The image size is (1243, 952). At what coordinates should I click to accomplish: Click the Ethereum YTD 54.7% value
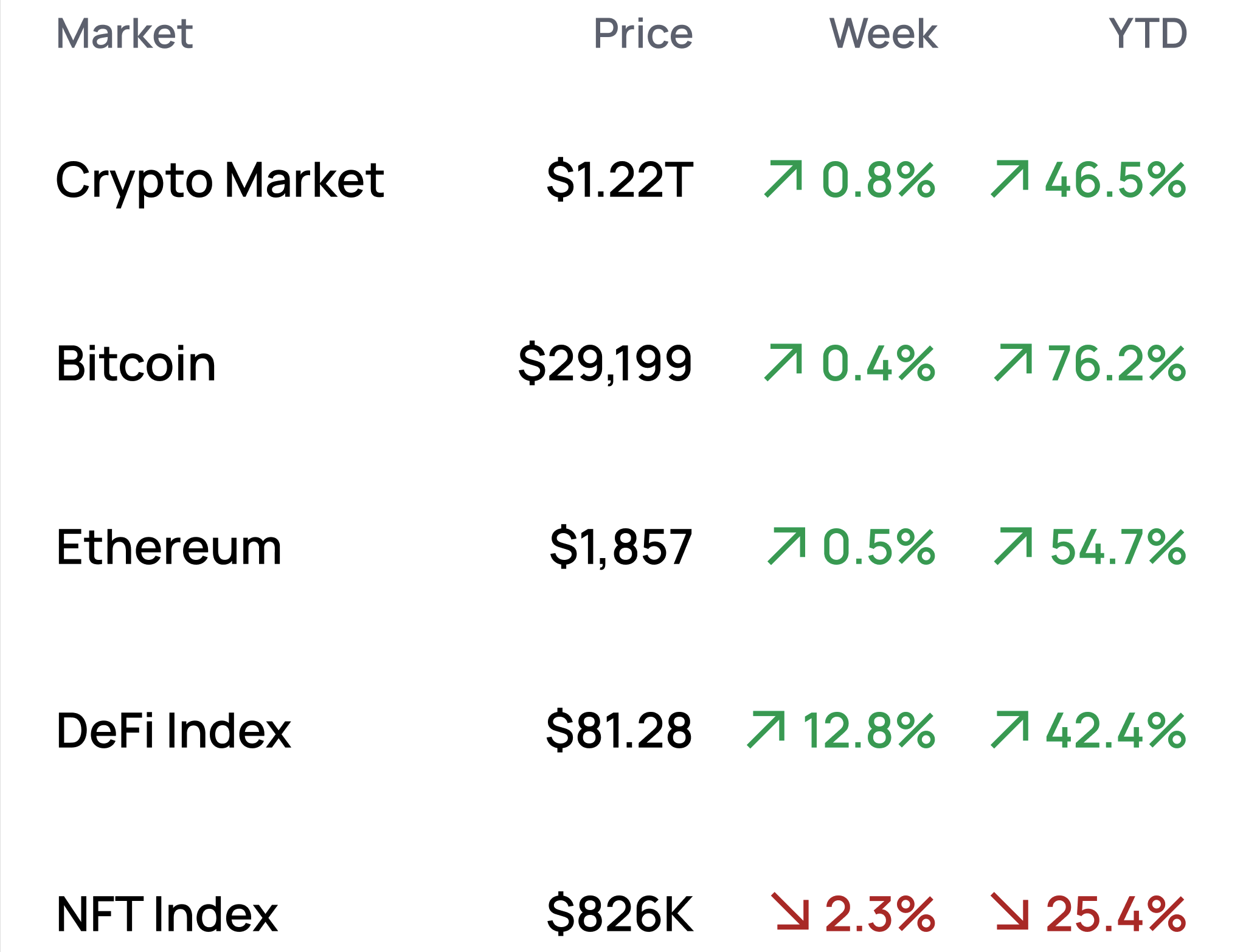pyautogui.click(x=1118, y=548)
